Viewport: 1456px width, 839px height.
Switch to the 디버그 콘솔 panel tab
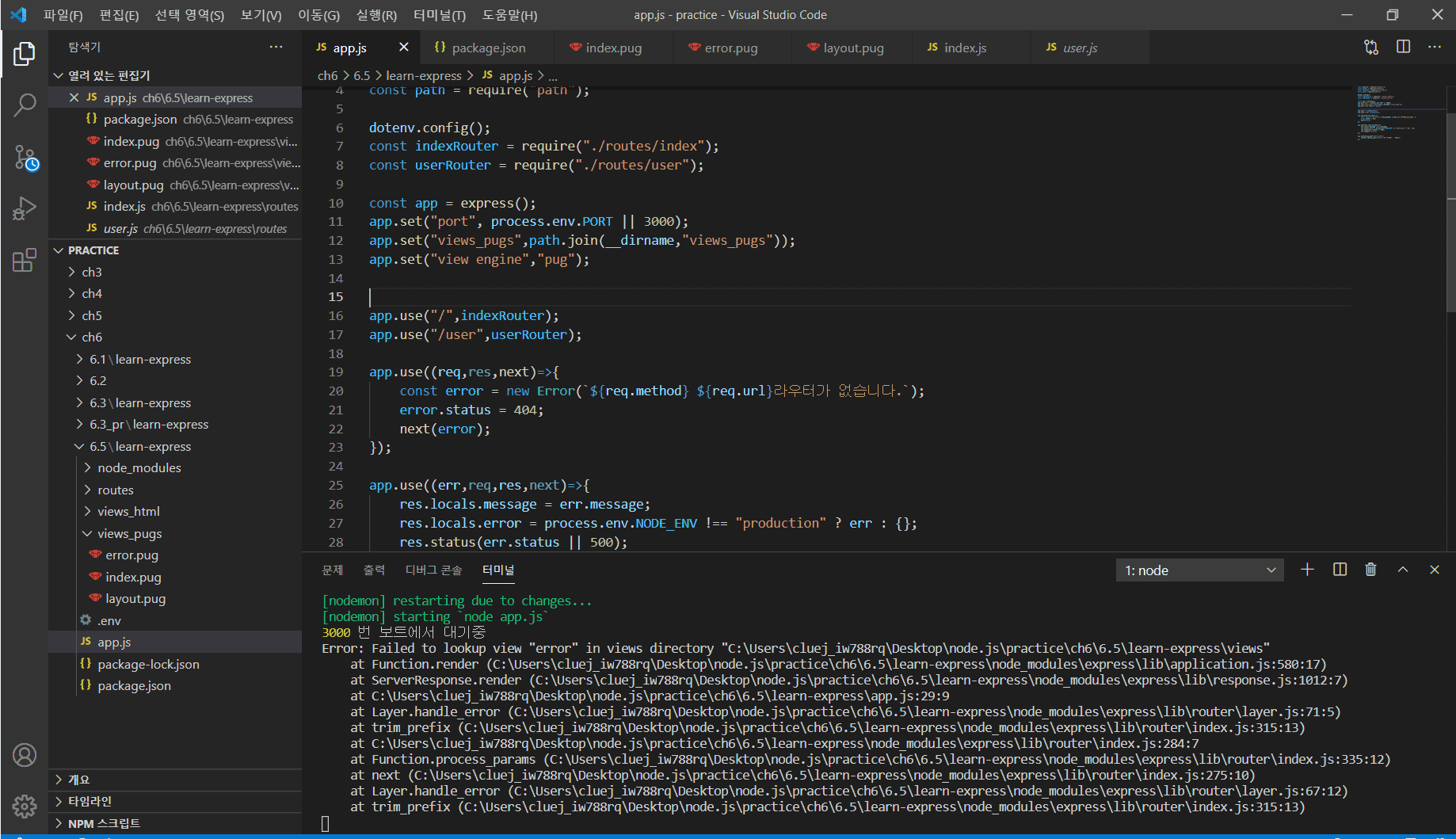(433, 570)
